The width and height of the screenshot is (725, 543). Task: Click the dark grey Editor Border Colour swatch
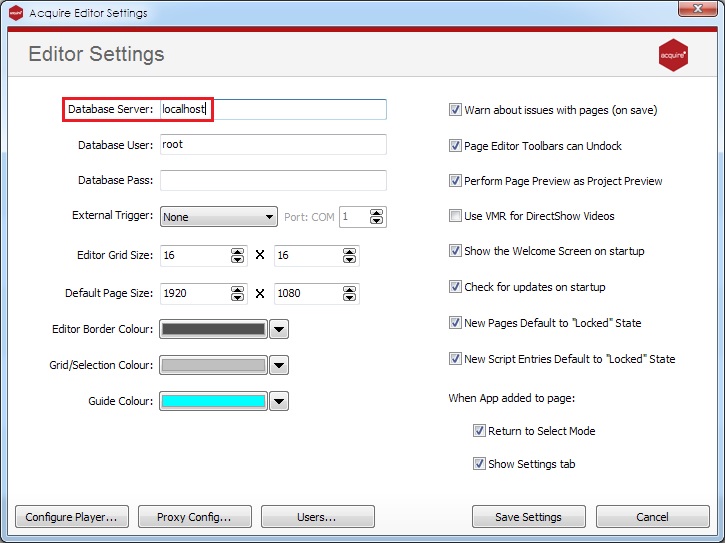tap(213, 329)
